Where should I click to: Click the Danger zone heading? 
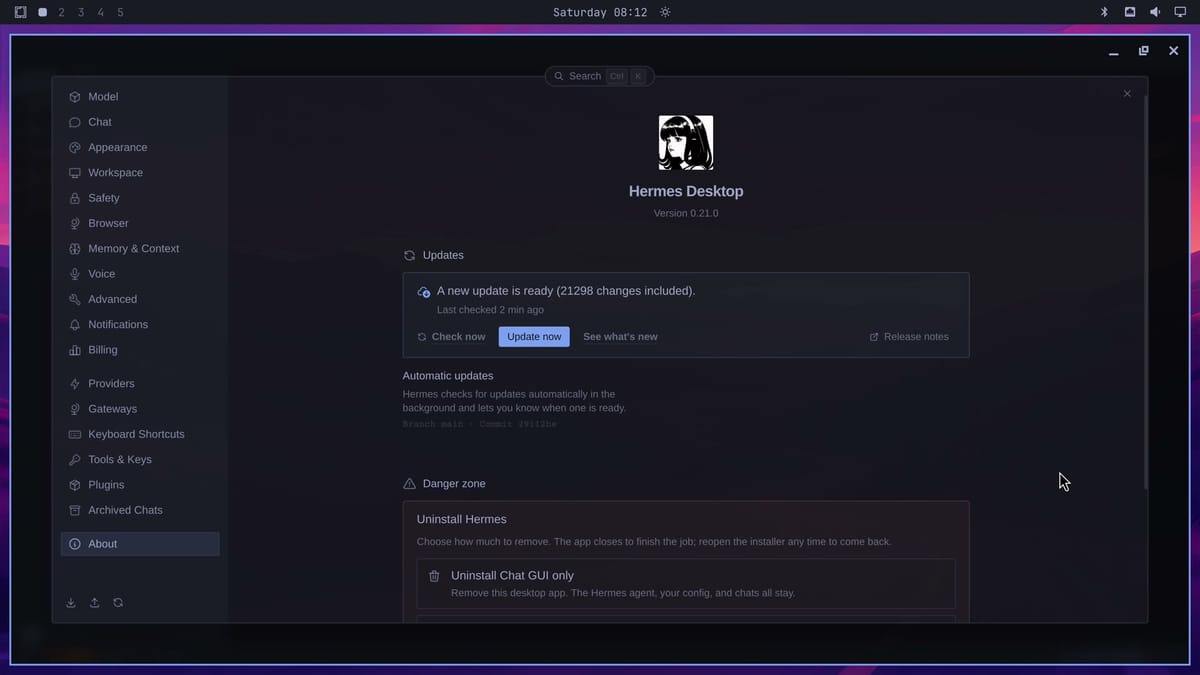click(x=454, y=484)
